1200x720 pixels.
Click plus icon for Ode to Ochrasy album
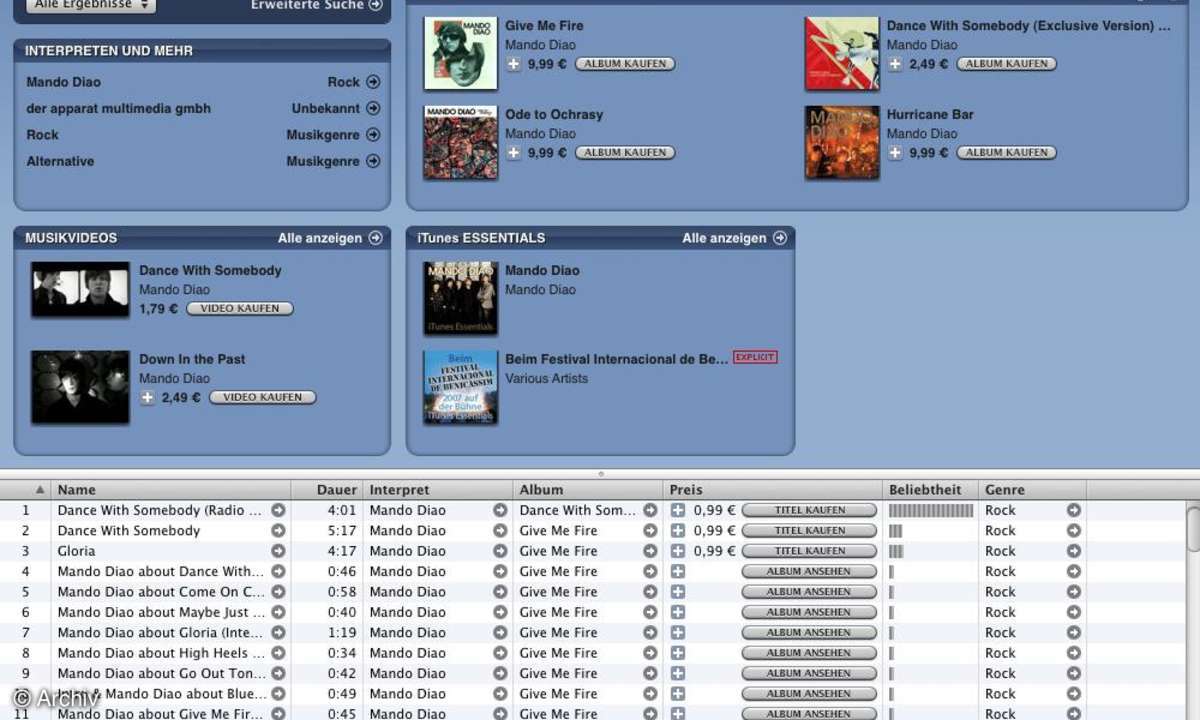click(x=514, y=153)
